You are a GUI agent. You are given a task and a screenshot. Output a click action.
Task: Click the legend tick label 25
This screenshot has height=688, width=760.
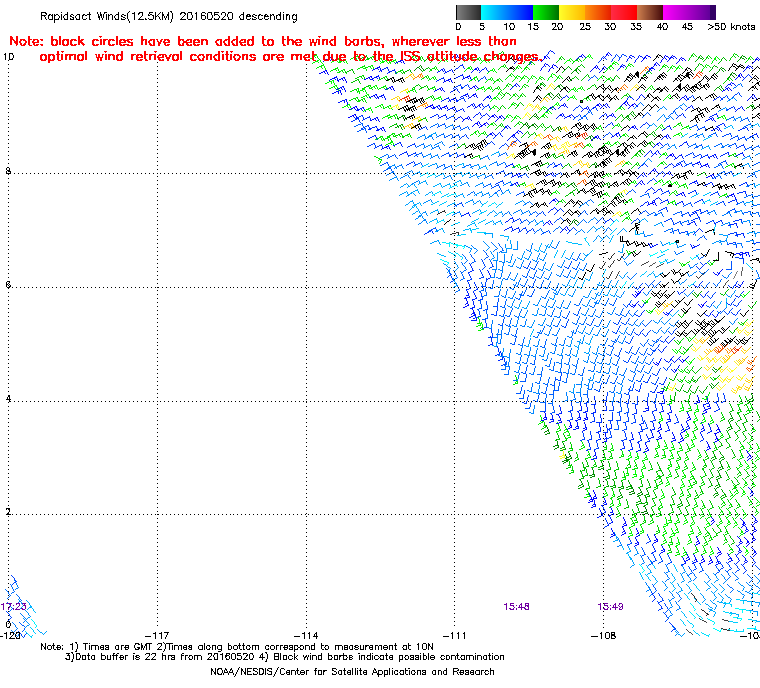pos(585,27)
